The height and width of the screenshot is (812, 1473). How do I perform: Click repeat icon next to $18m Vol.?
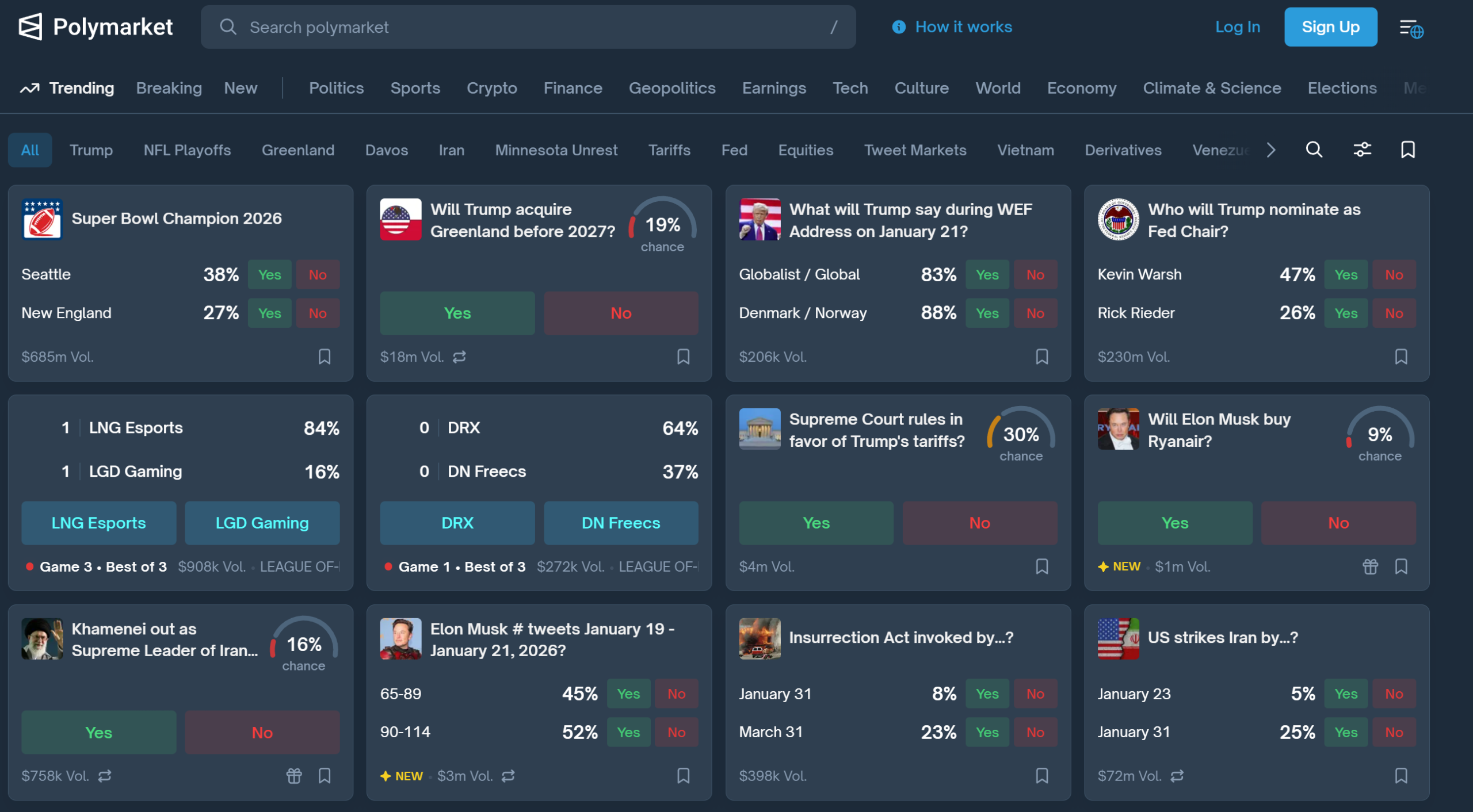click(x=459, y=357)
